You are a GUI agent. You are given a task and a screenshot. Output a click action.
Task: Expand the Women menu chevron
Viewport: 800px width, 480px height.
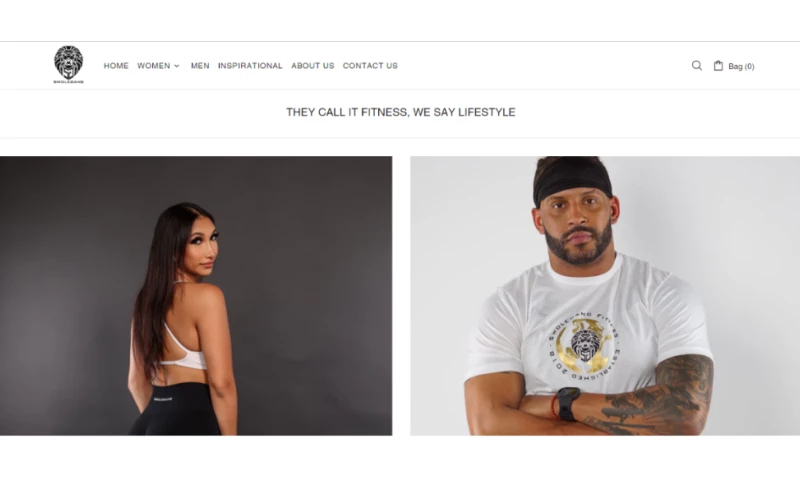[x=177, y=66]
